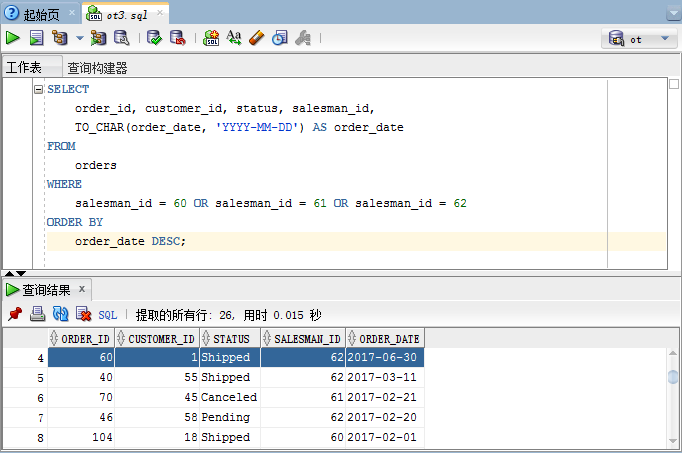
Task: Click the To Upper/Lower case Aa icon
Action: coord(234,38)
